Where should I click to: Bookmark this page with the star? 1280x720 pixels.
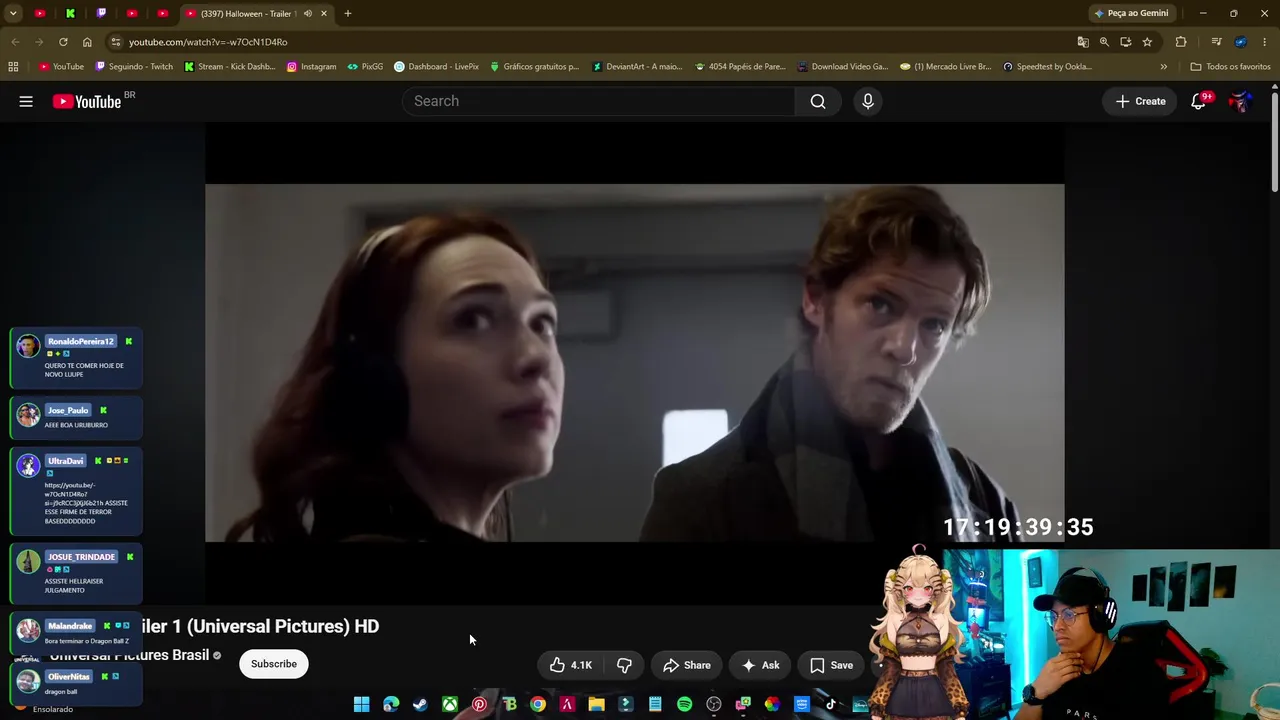pos(1147,42)
